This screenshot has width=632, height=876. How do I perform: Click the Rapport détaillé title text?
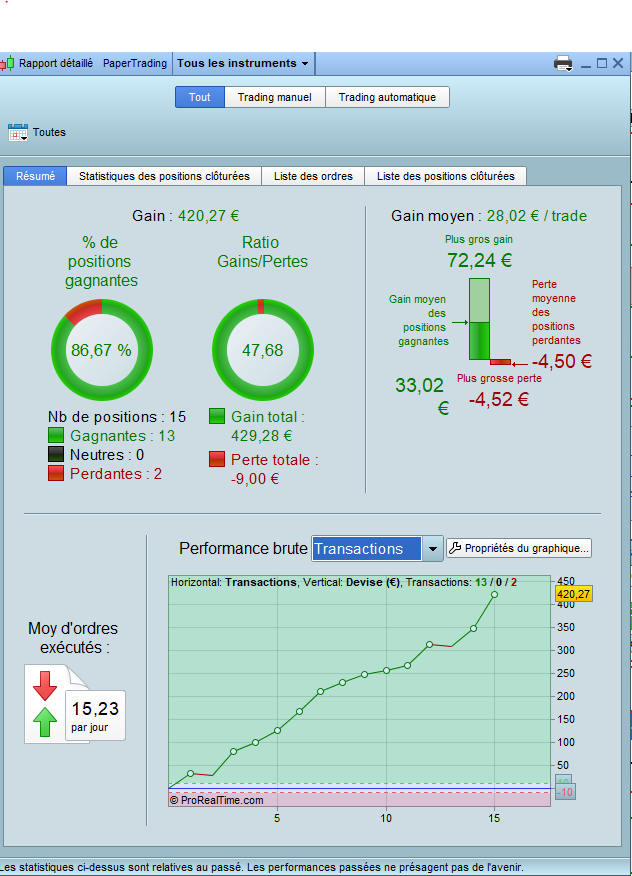point(56,63)
